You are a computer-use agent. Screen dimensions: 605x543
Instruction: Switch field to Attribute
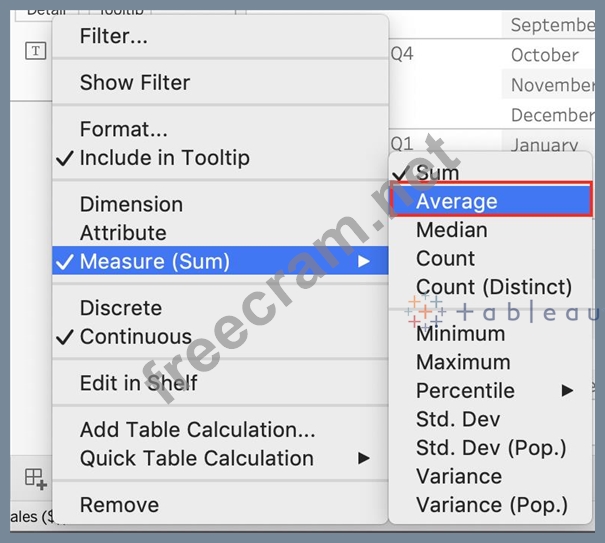coord(123,233)
